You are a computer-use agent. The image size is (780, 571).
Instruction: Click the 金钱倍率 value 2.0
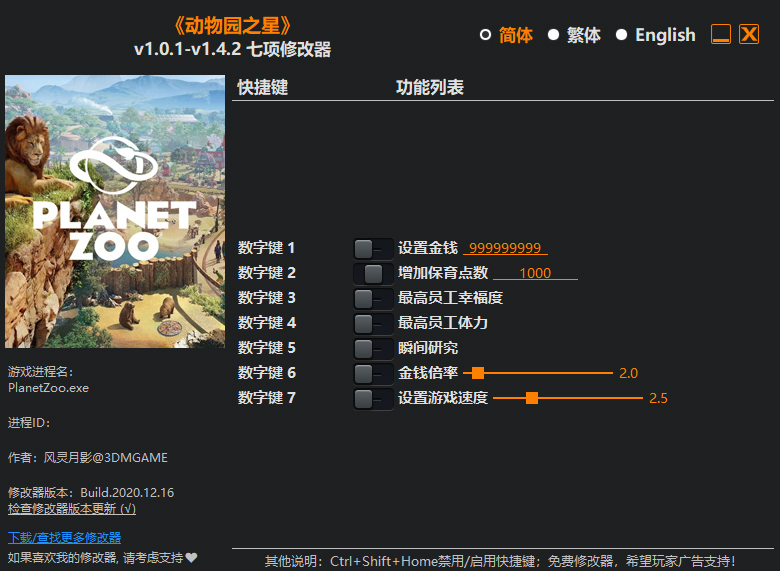(628, 373)
